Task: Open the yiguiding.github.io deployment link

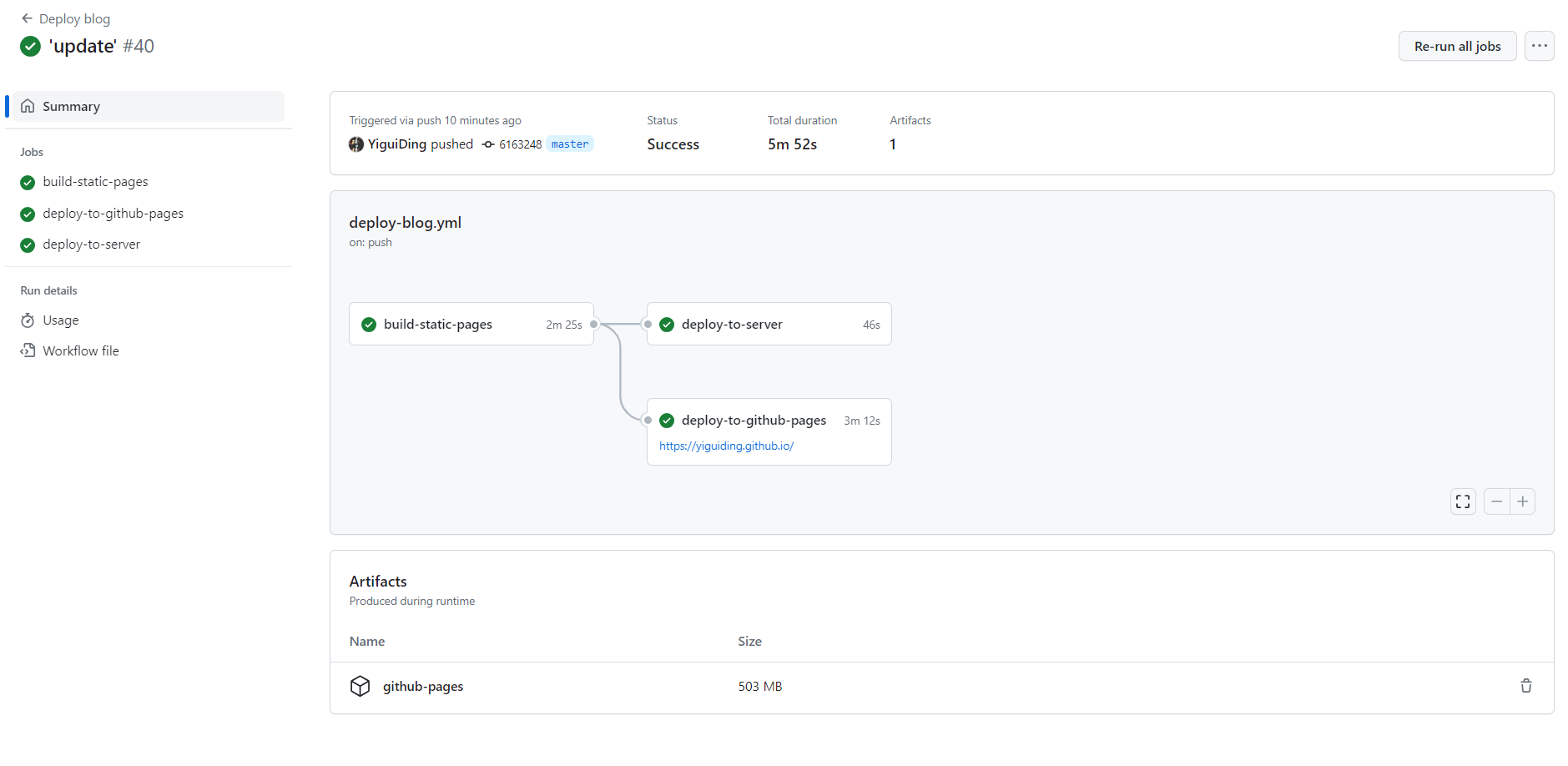Action: click(726, 446)
